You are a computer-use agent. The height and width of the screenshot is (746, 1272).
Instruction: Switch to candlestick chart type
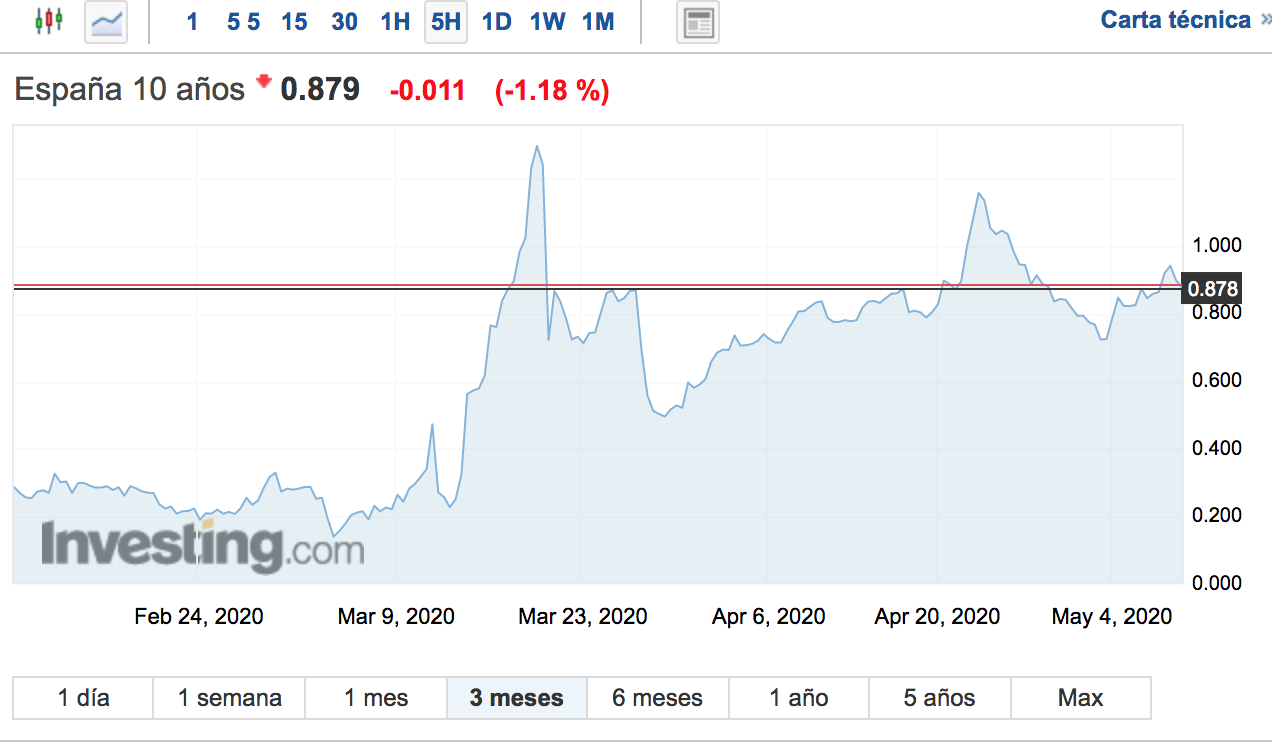tap(48, 21)
